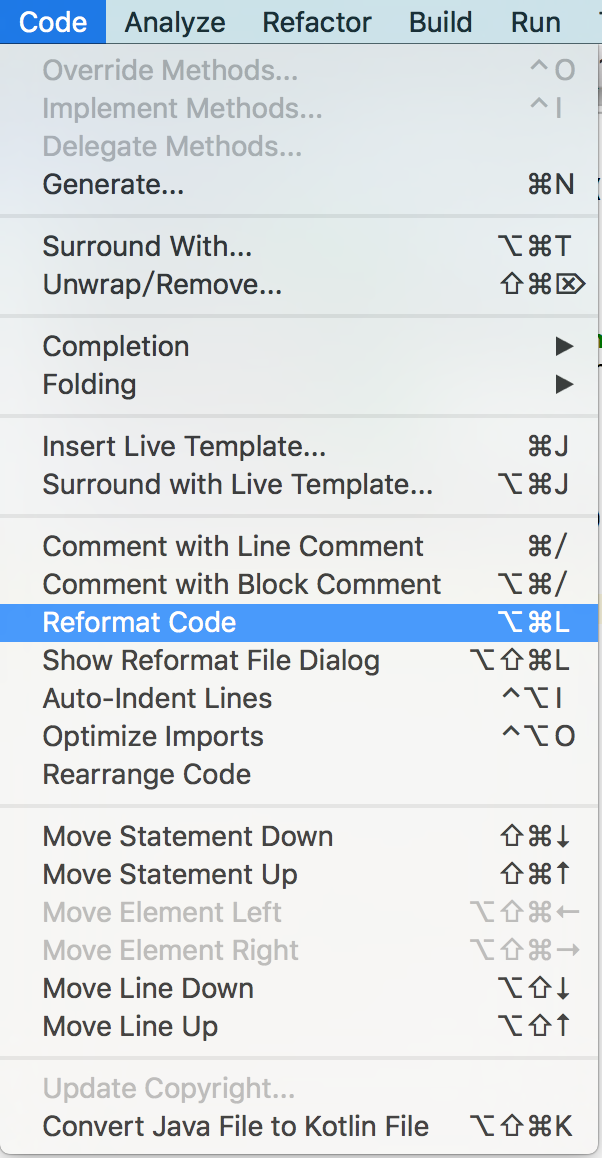Open Show Reformat File Dialog
The height and width of the screenshot is (1158, 602).
[211, 660]
